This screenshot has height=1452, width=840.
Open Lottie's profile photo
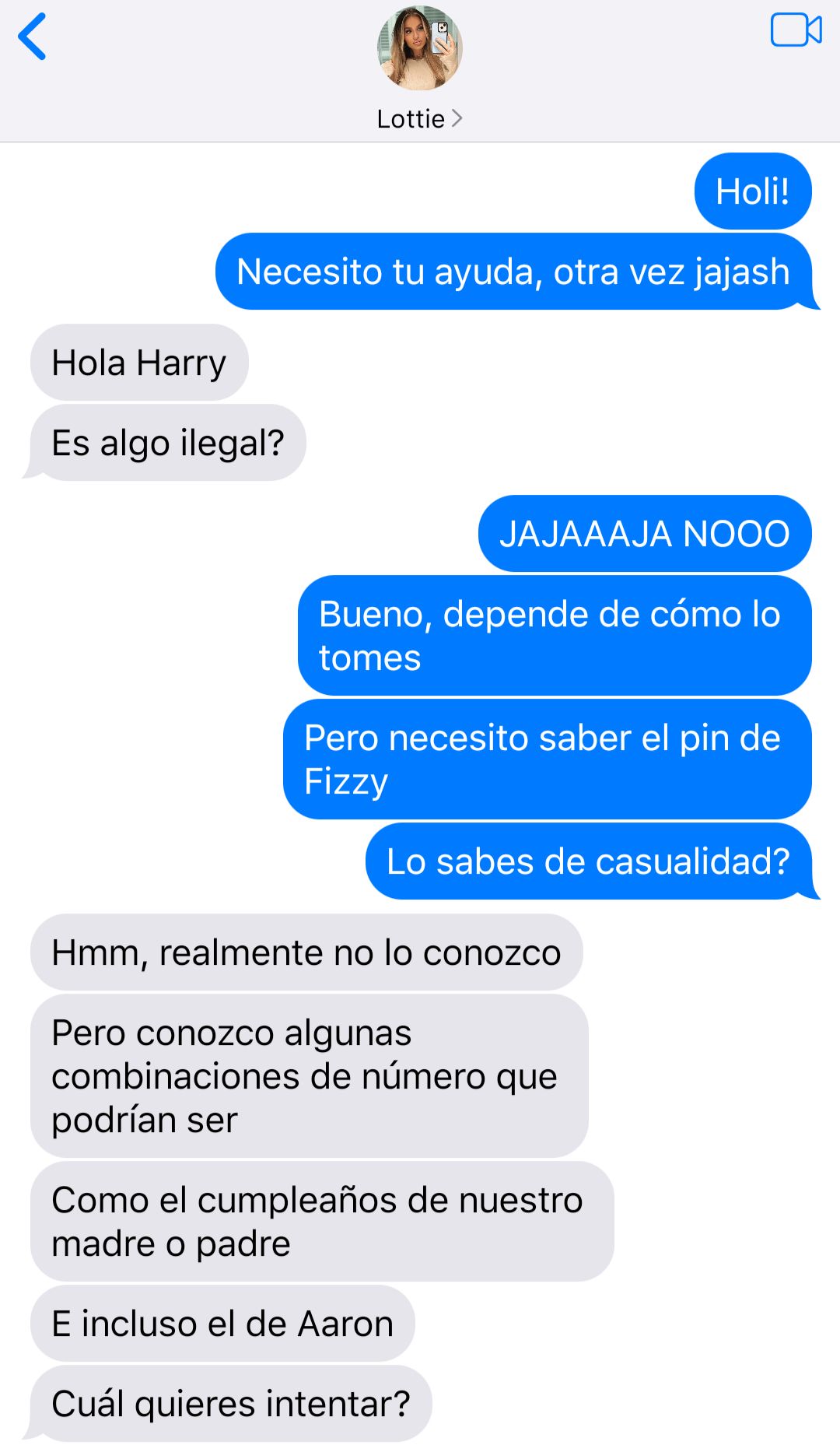click(420, 48)
